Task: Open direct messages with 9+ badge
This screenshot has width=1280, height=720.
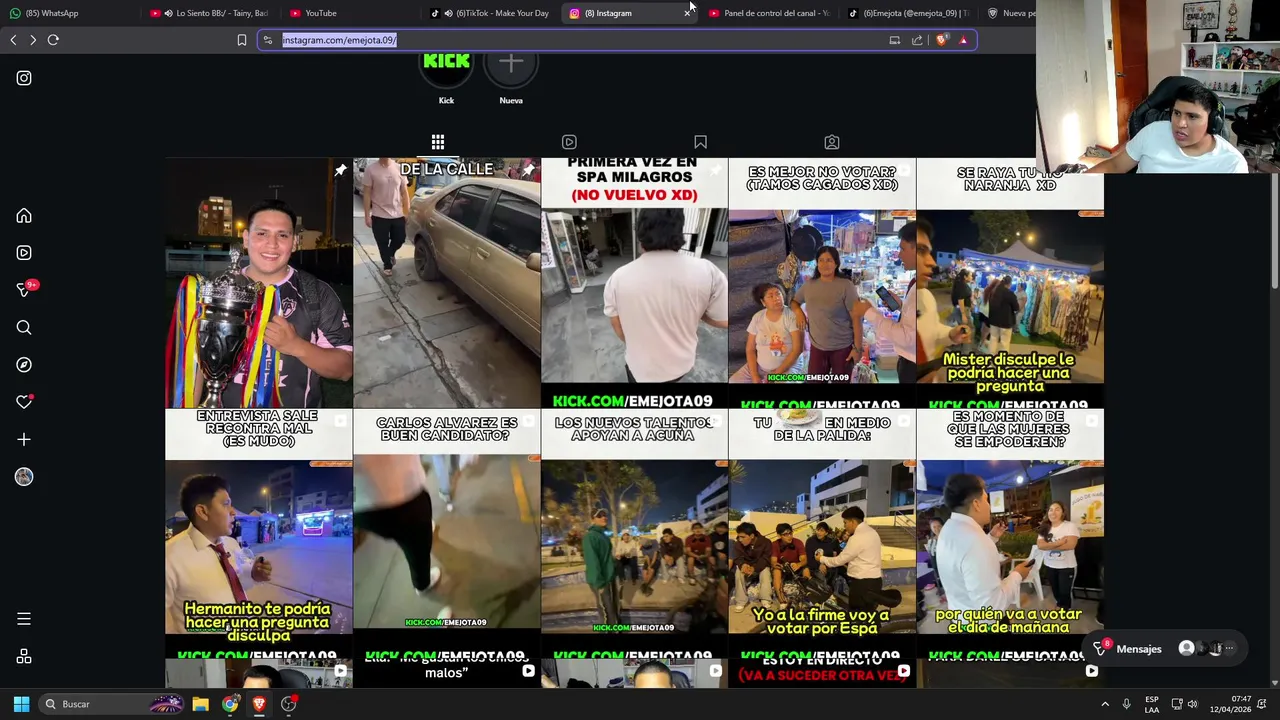Action: tap(26, 289)
